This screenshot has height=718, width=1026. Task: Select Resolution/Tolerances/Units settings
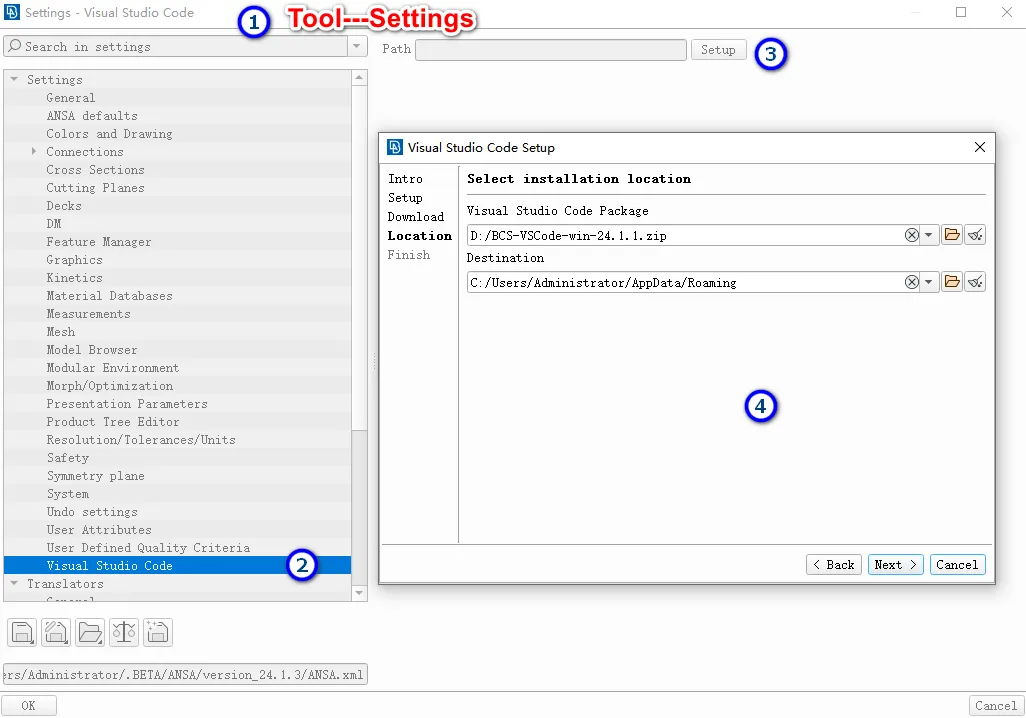click(x=141, y=440)
